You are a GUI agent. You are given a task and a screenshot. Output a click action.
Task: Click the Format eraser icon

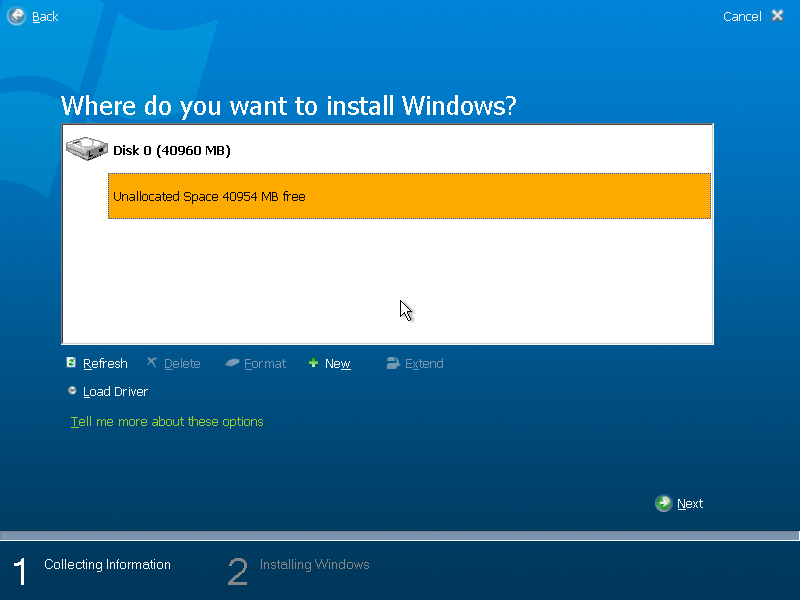point(232,362)
